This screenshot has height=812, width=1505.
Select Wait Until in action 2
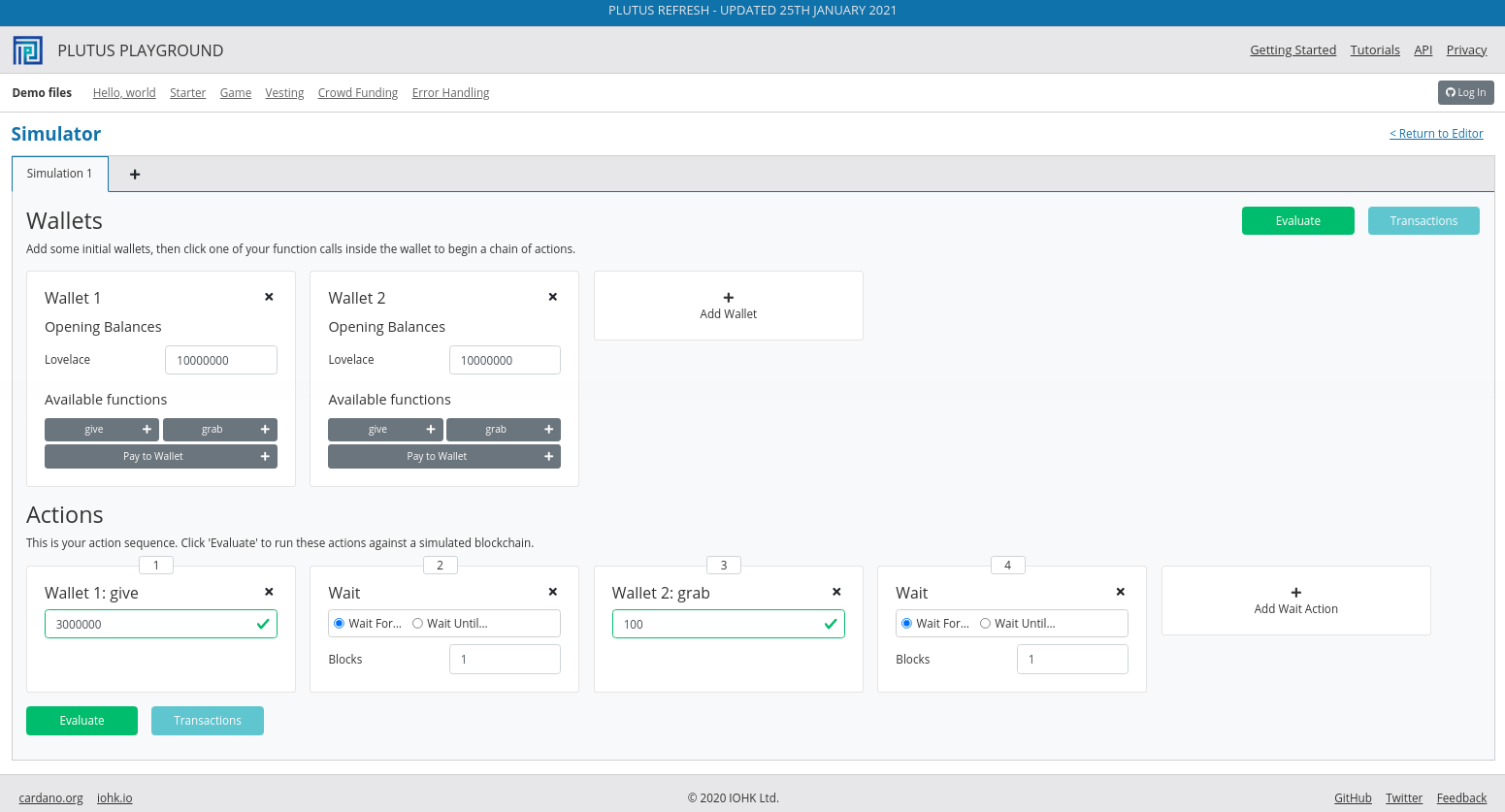tap(418, 624)
